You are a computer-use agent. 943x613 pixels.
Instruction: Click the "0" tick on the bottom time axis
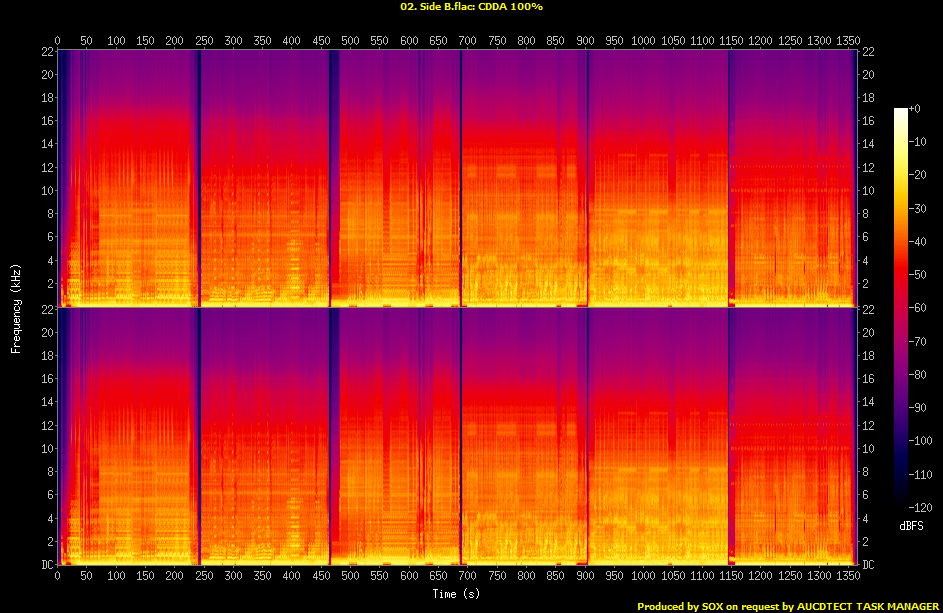tap(58, 577)
